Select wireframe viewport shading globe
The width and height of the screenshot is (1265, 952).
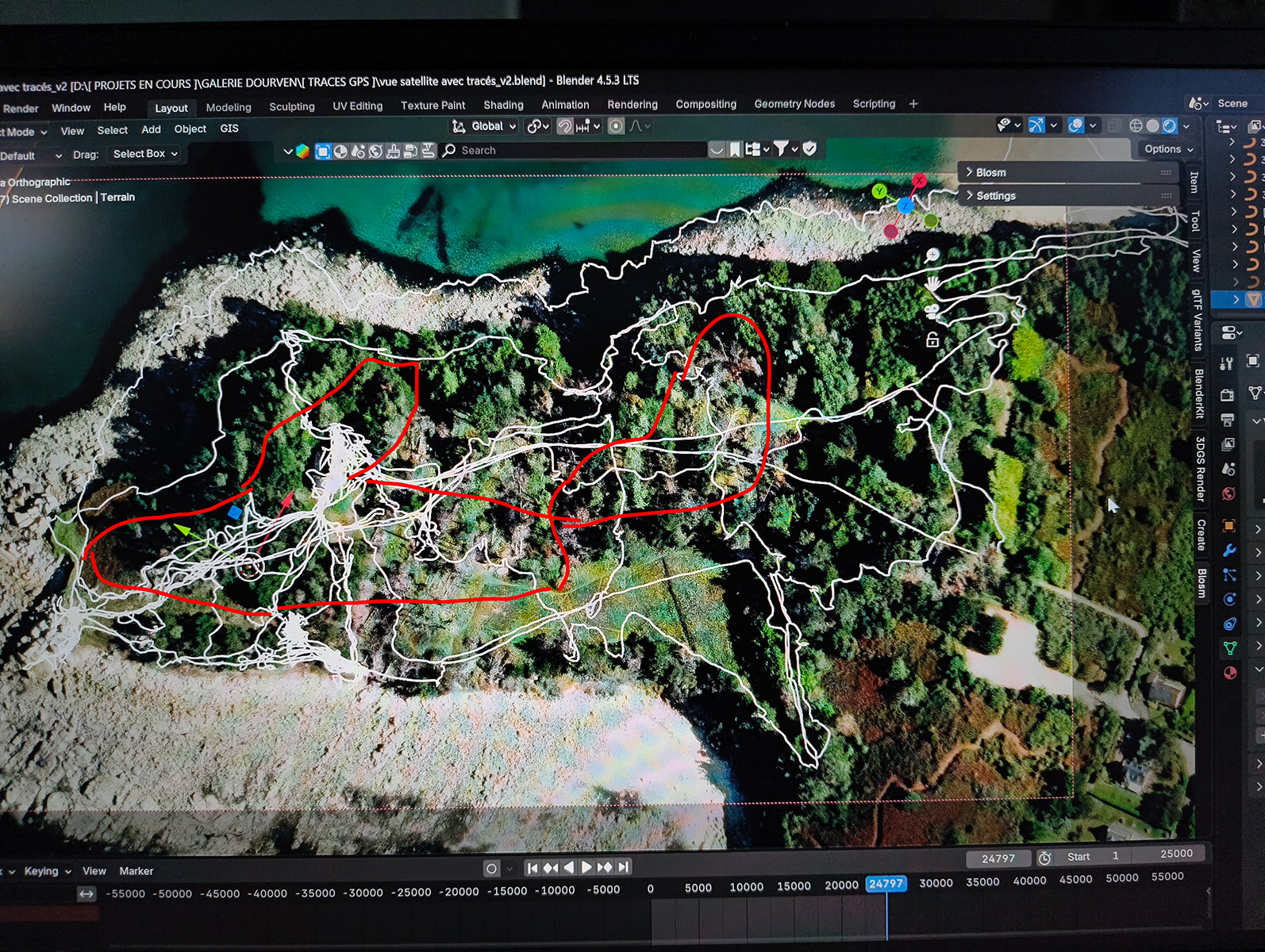(x=1136, y=126)
